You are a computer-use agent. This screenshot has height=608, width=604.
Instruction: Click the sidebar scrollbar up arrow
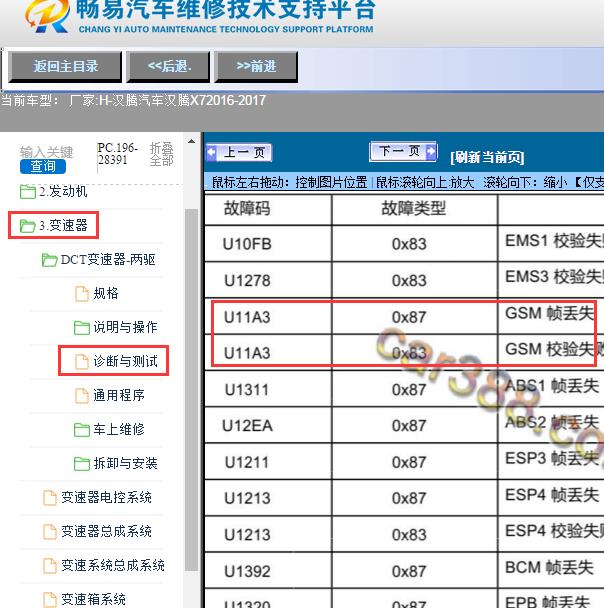click(x=192, y=141)
